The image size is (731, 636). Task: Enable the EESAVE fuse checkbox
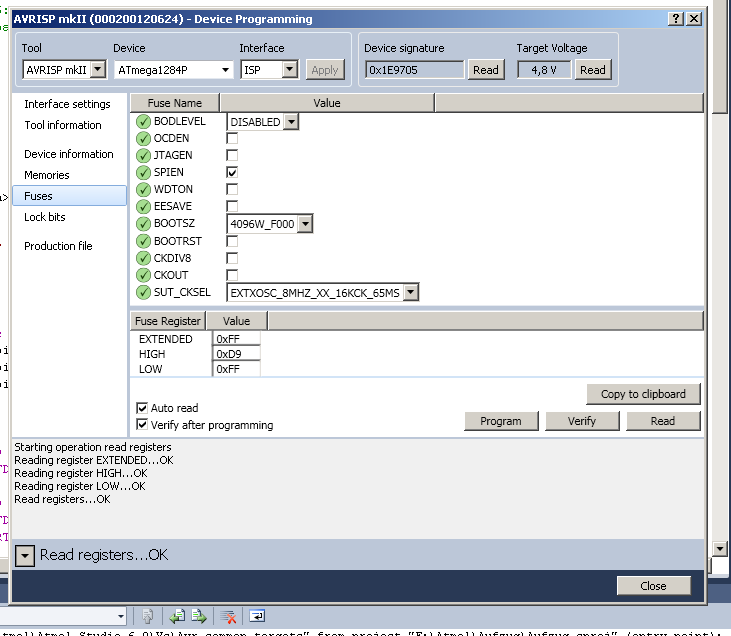pyautogui.click(x=232, y=206)
